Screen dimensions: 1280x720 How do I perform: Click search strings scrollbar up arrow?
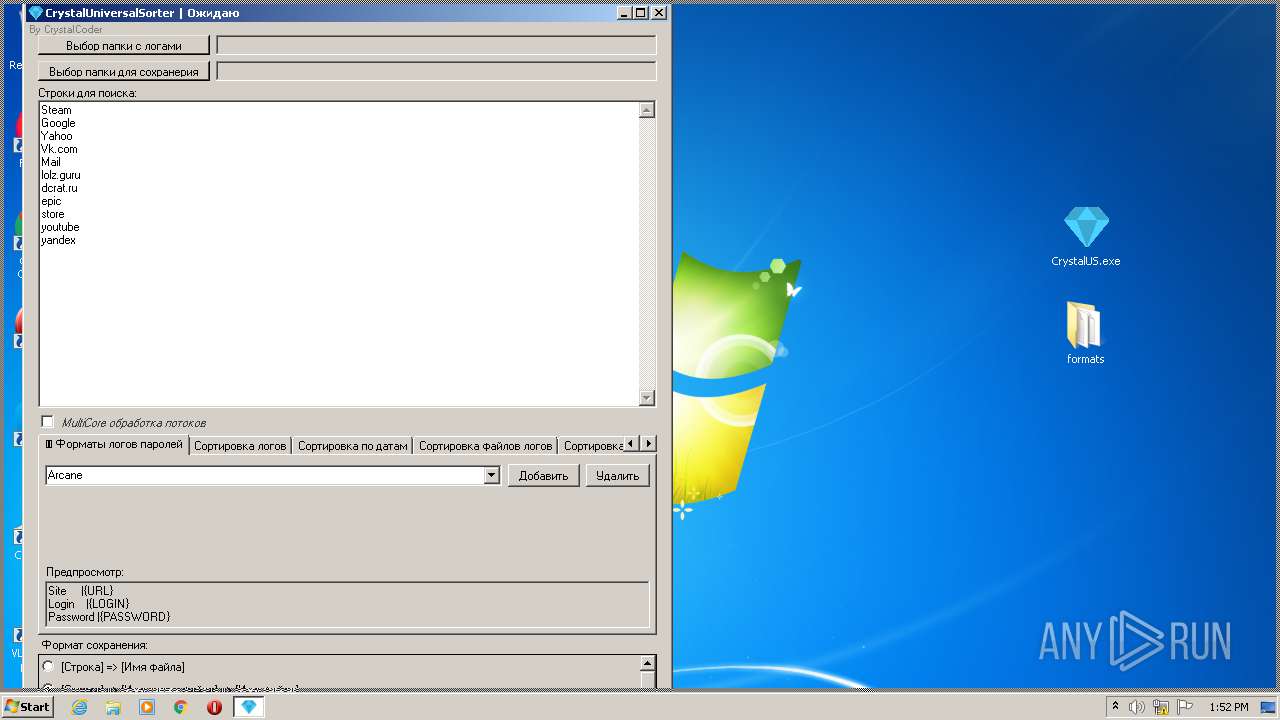point(646,111)
